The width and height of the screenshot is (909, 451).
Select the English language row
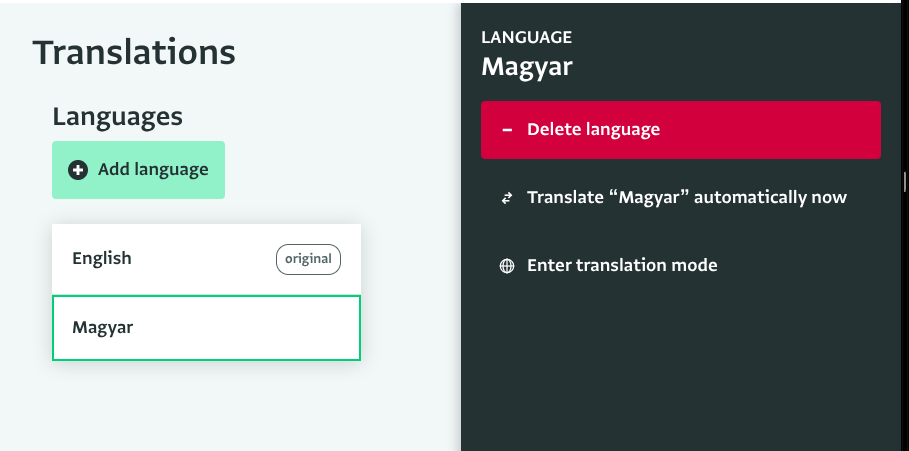click(206, 259)
